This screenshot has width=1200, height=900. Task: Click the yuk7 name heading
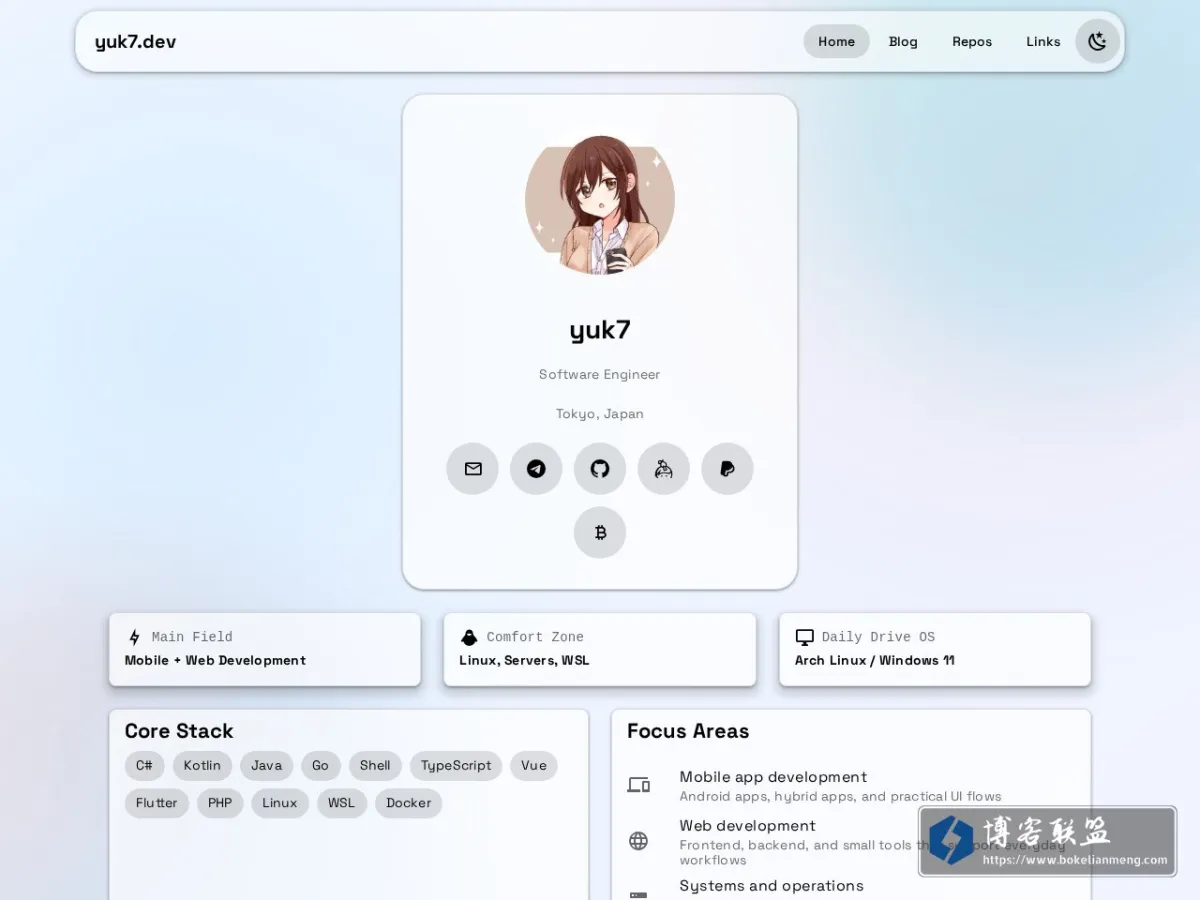click(x=600, y=330)
